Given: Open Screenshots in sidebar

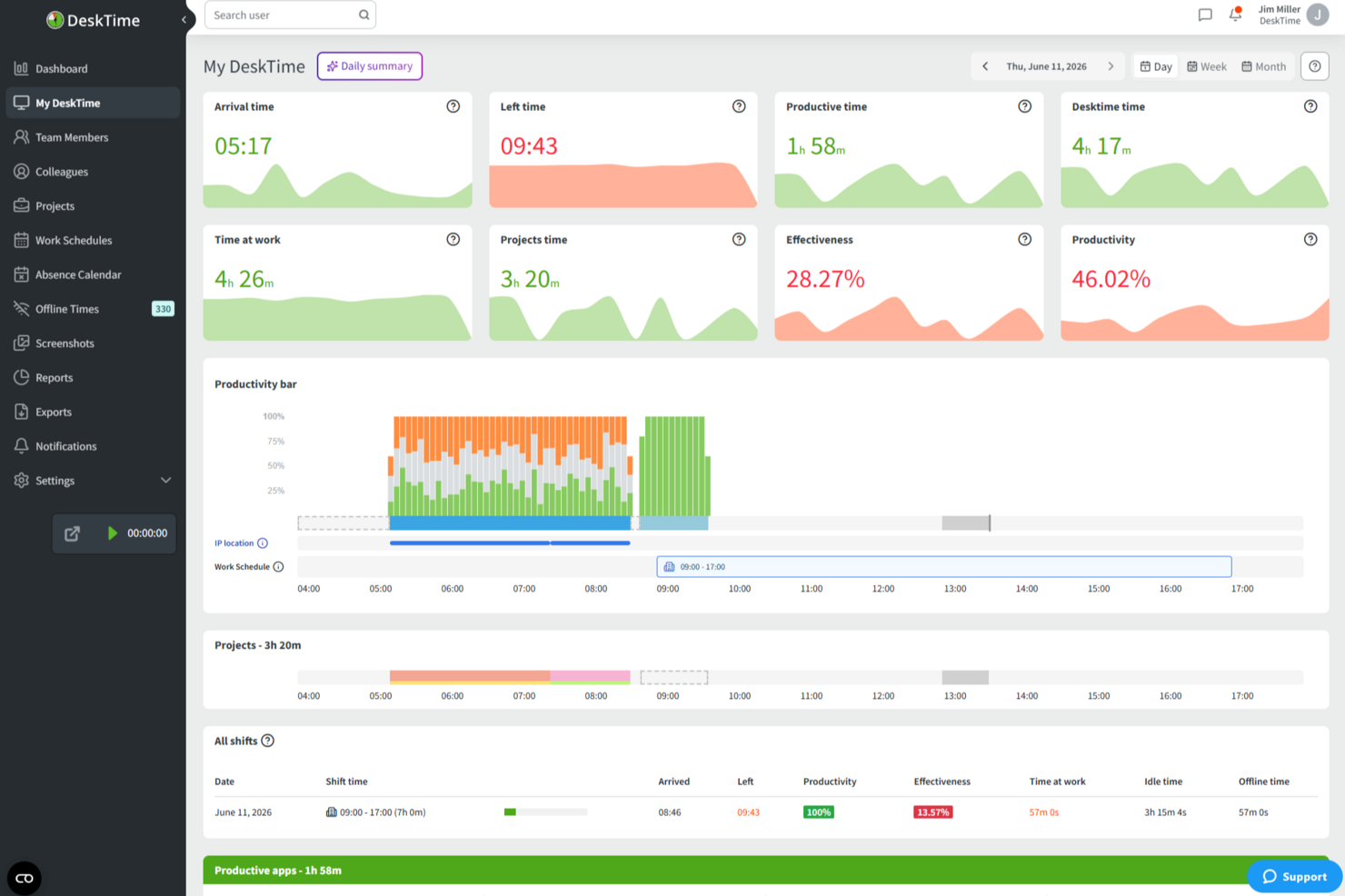Looking at the screenshot, I should click(93, 343).
